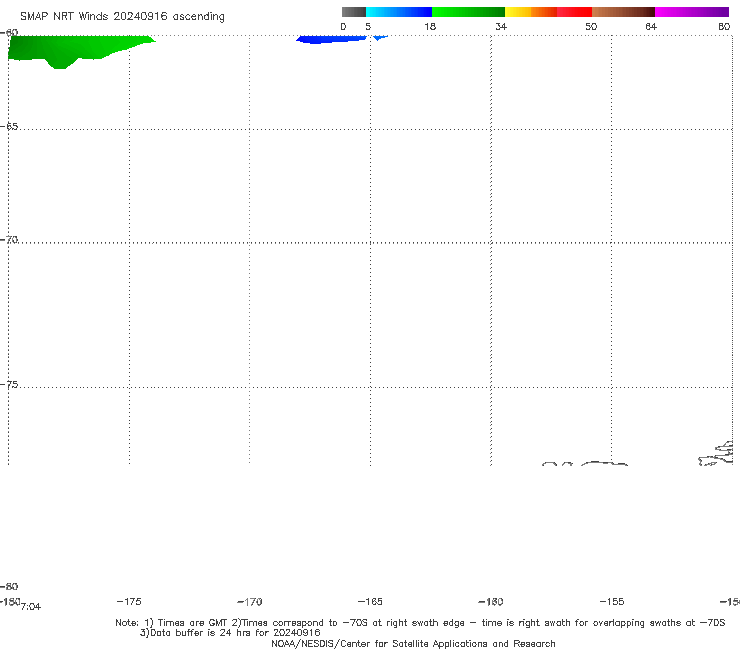Click the magenta-purple segment of the color bar

[x=691, y=12]
